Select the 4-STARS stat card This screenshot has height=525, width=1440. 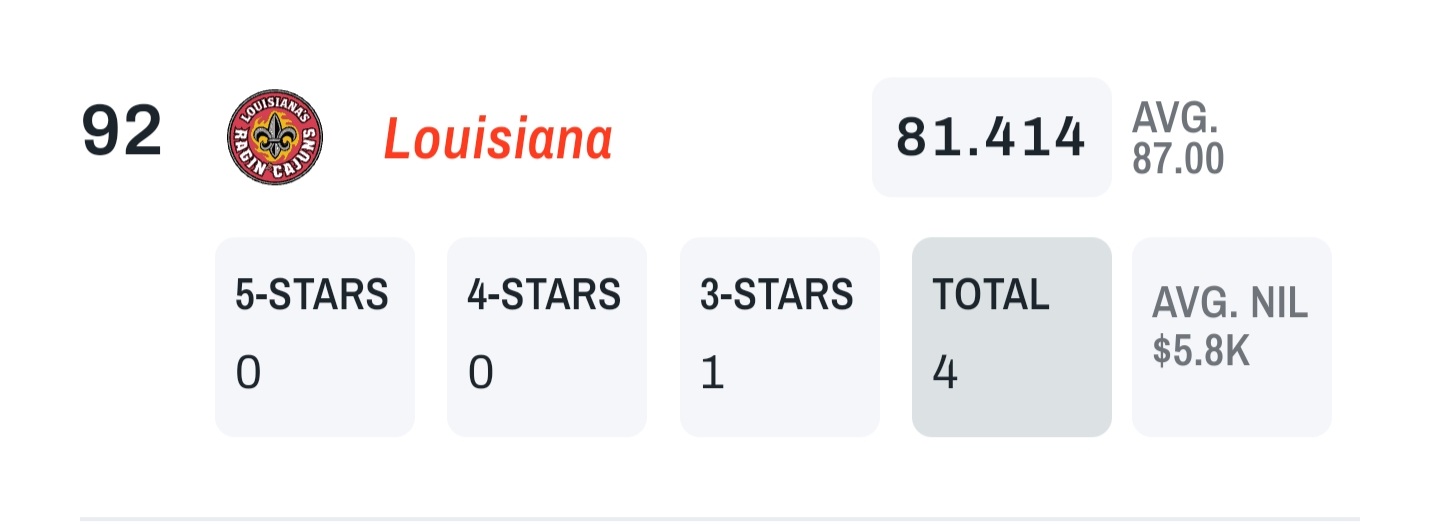[546, 337]
